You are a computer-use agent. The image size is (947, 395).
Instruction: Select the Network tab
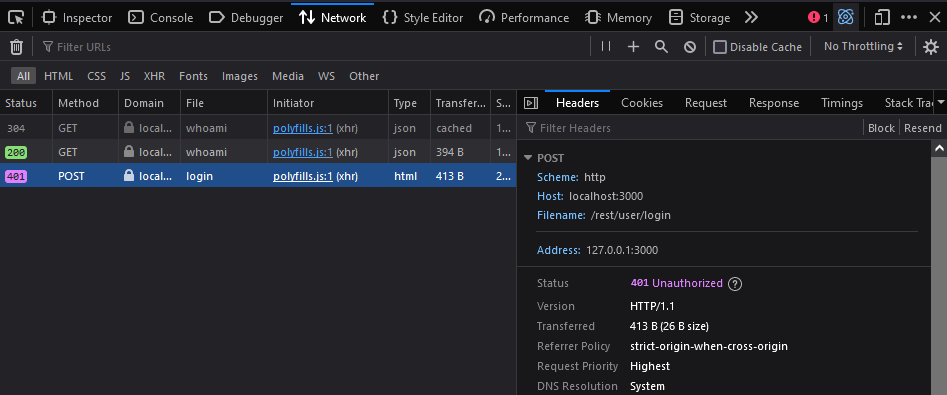point(333,18)
